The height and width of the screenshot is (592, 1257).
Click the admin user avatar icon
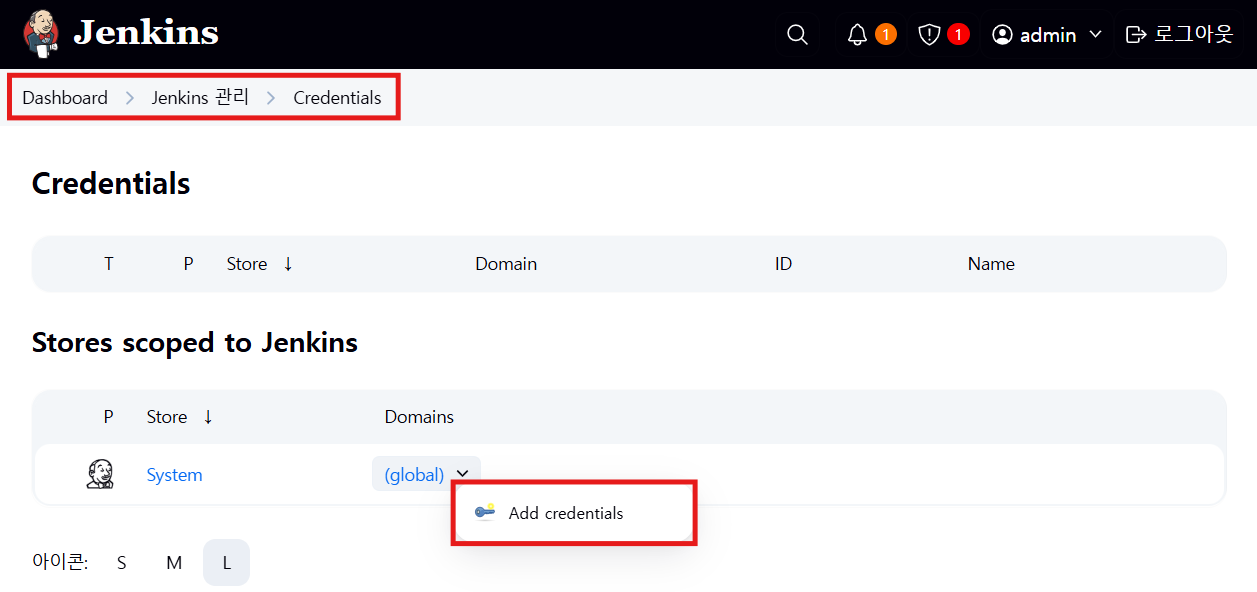click(x=1002, y=35)
